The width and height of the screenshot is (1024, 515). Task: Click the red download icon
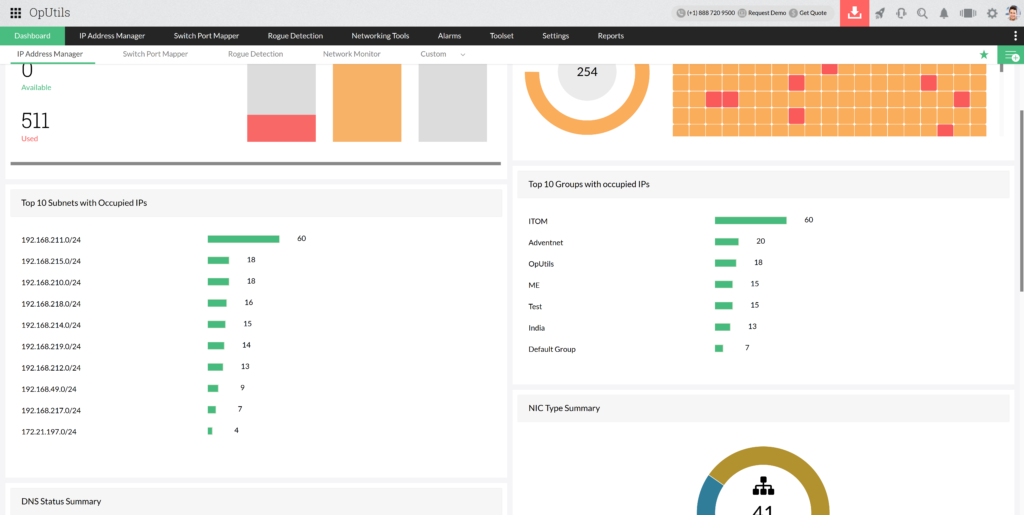tap(854, 13)
